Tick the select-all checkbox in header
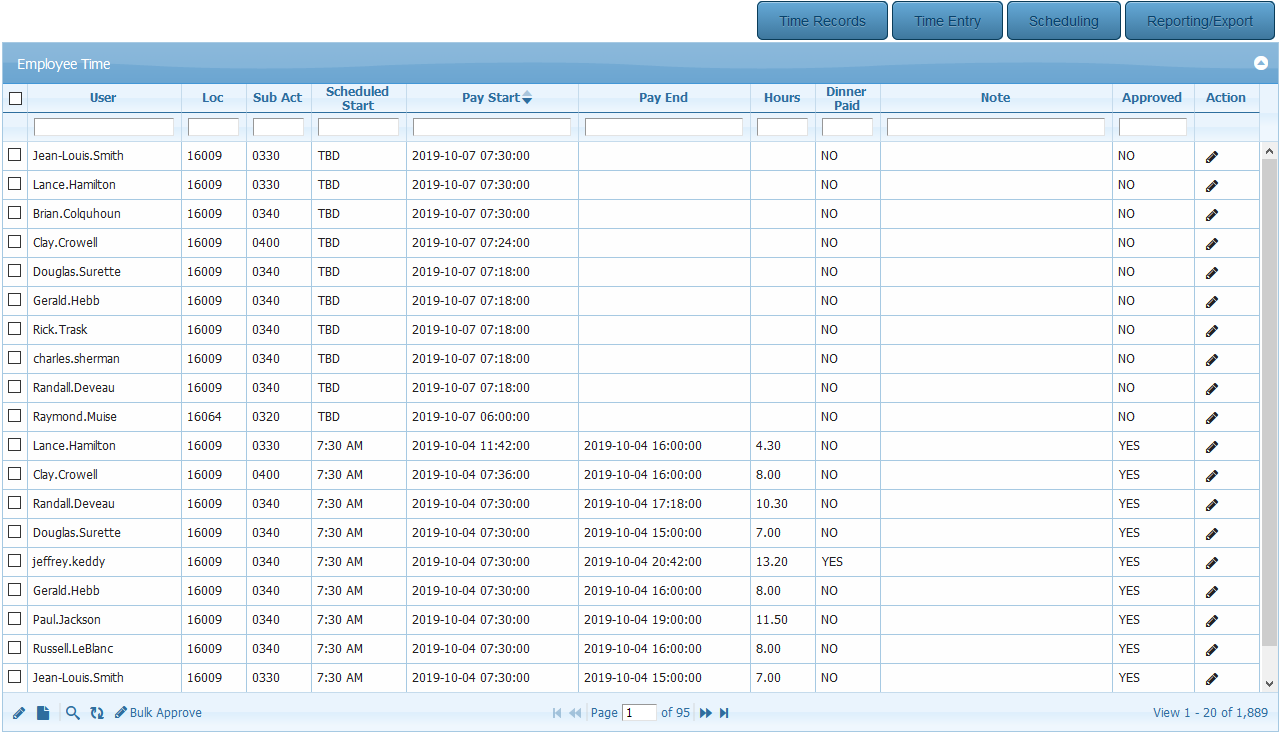Screen dimensions: 1282x737 click(x=15, y=98)
